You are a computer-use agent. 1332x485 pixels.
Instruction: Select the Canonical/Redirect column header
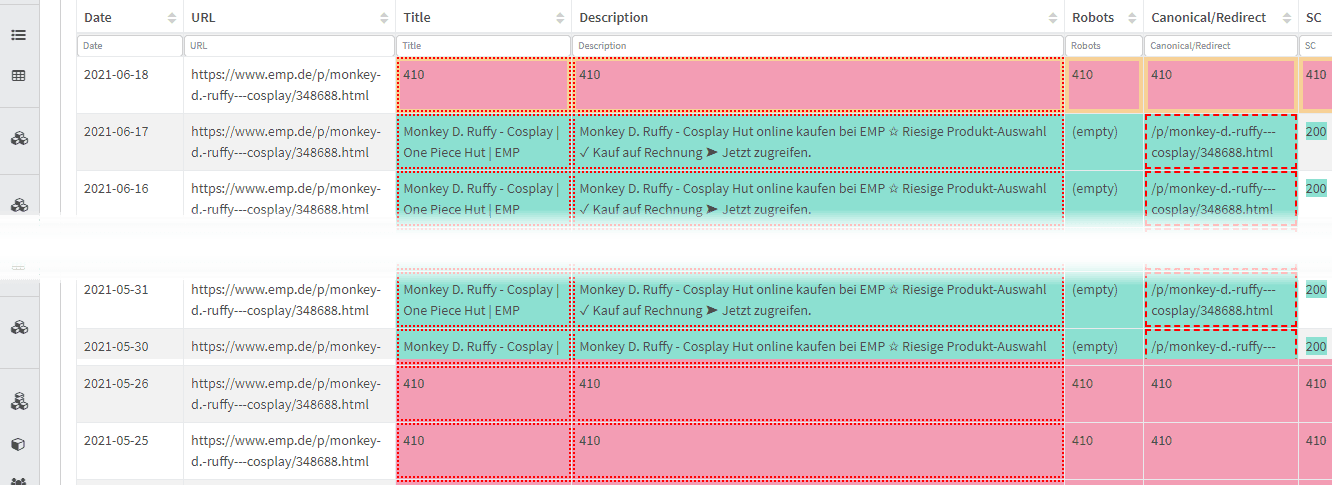(1209, 18)
